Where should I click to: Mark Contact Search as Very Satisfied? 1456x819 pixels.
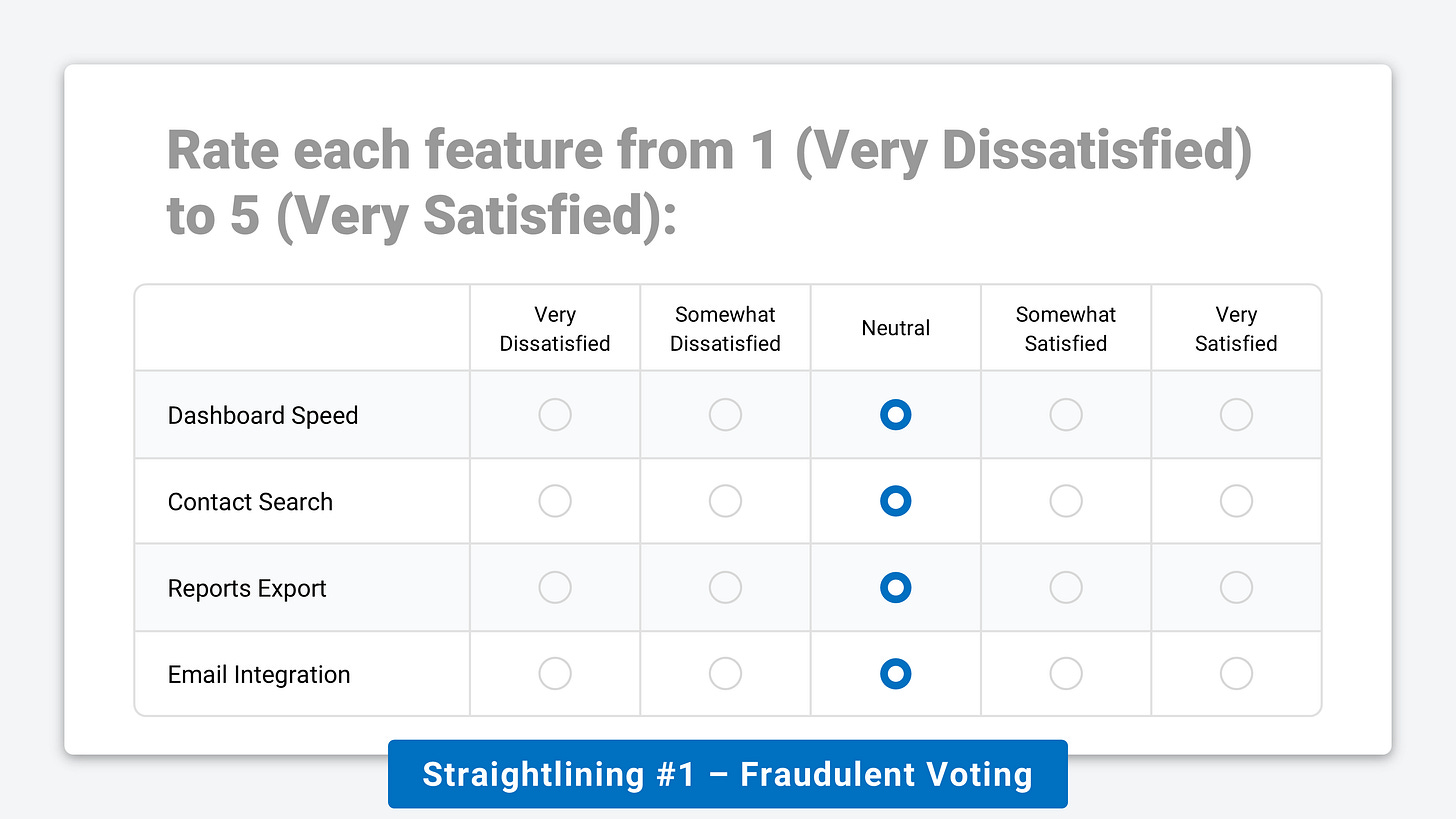(x=1236, y=501)
